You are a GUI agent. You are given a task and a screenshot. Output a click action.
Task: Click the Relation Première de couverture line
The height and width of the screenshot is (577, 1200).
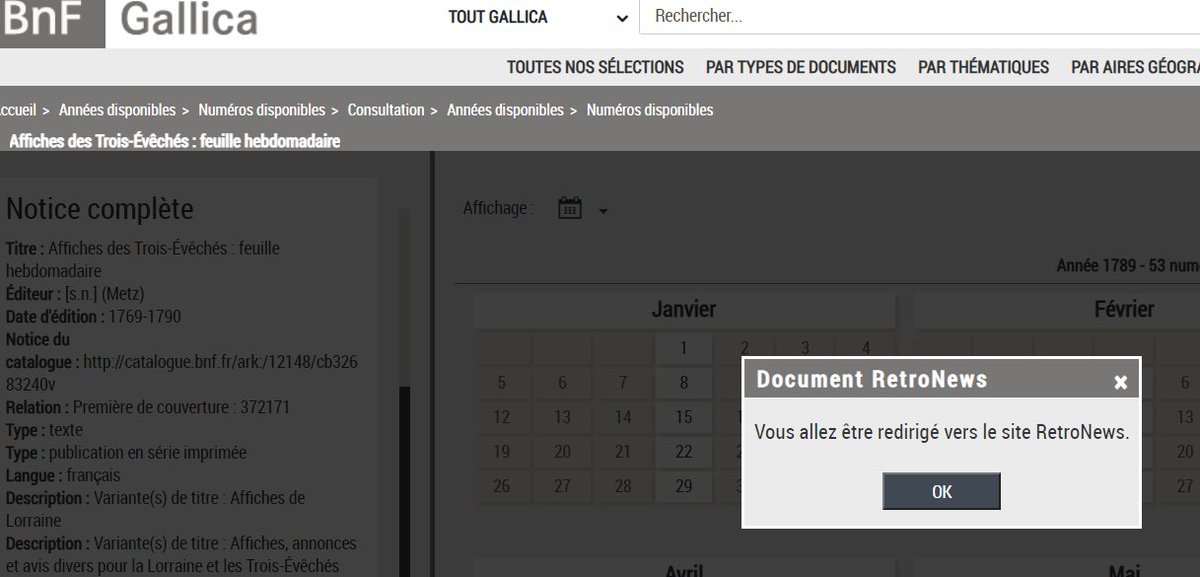click(x=148, y=407)
